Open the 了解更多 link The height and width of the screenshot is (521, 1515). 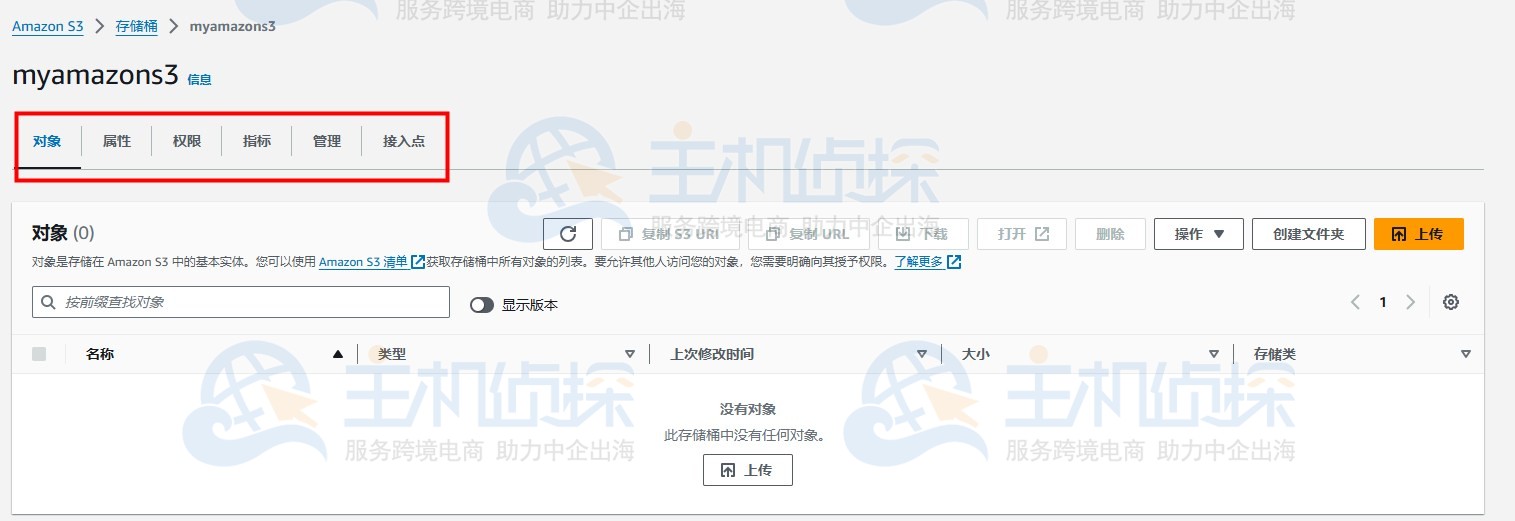click(928, 262)
